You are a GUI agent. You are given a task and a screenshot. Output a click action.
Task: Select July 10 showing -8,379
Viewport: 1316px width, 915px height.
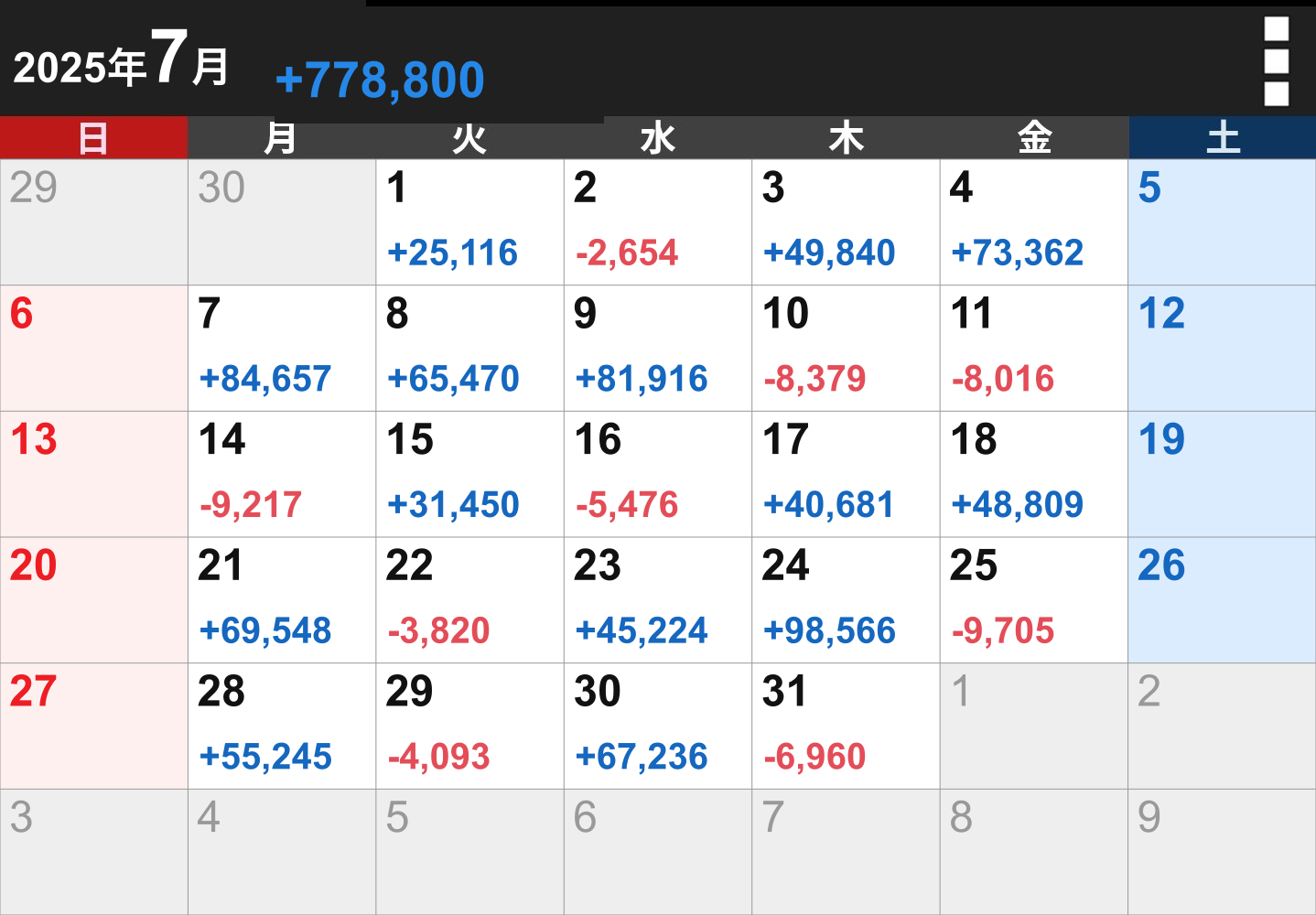(847, 349)
